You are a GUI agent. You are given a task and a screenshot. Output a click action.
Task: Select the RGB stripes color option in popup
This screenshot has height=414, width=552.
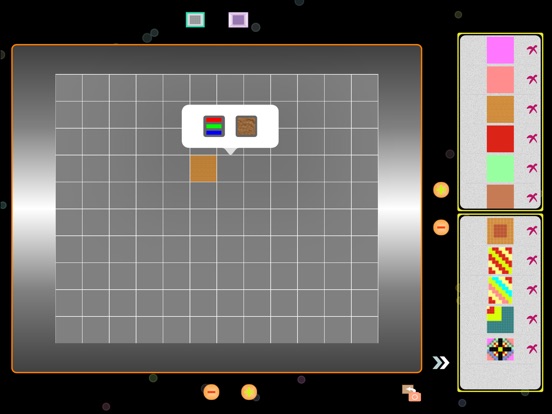tap(214, 126)
